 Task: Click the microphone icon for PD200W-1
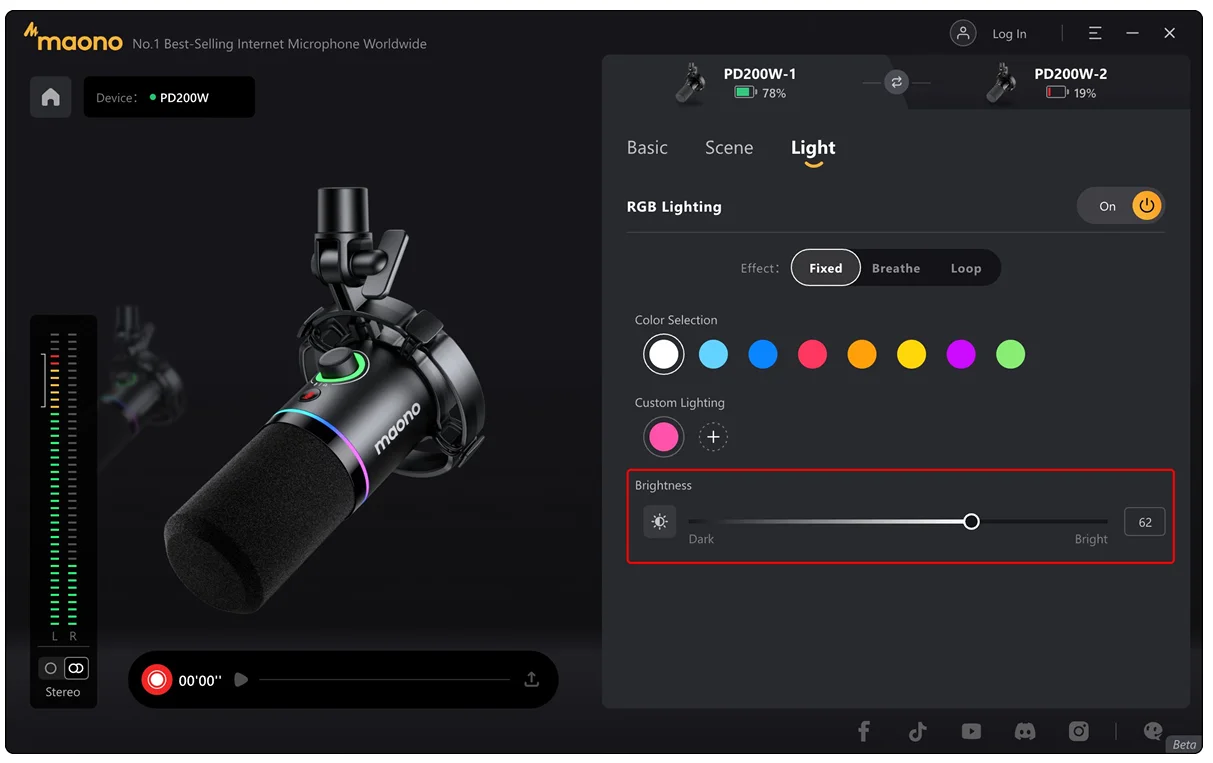[689, 83]
